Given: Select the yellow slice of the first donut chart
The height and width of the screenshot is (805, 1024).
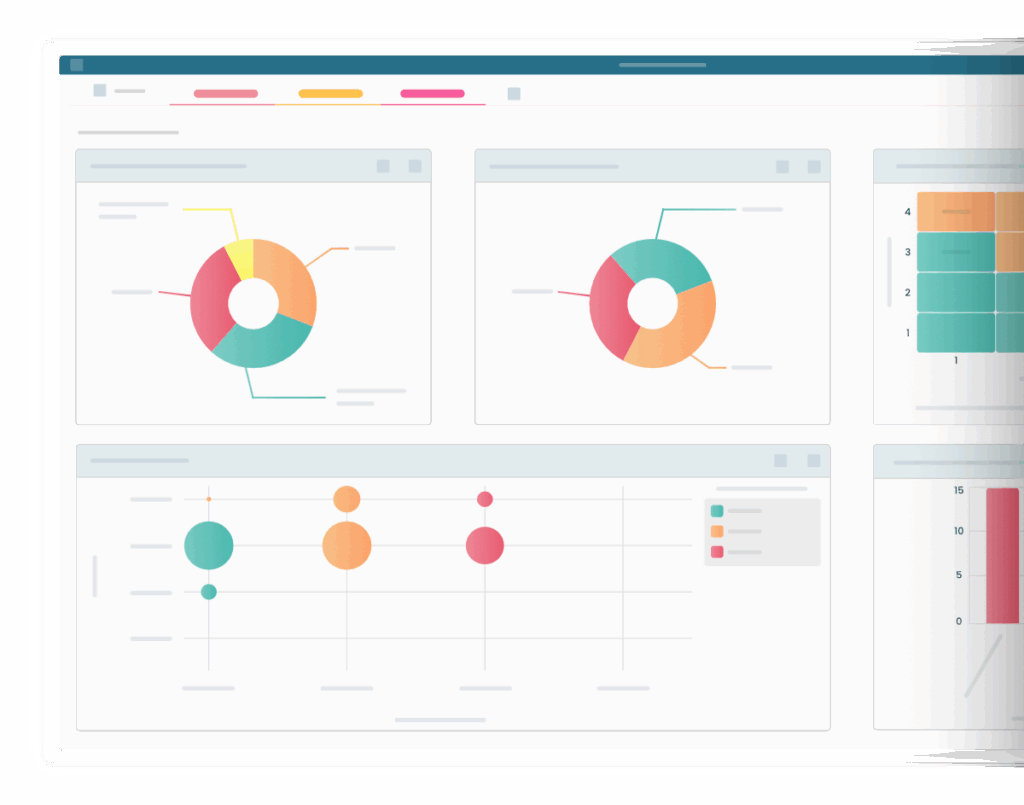Looking at the screenshot, I should (240, 258).
